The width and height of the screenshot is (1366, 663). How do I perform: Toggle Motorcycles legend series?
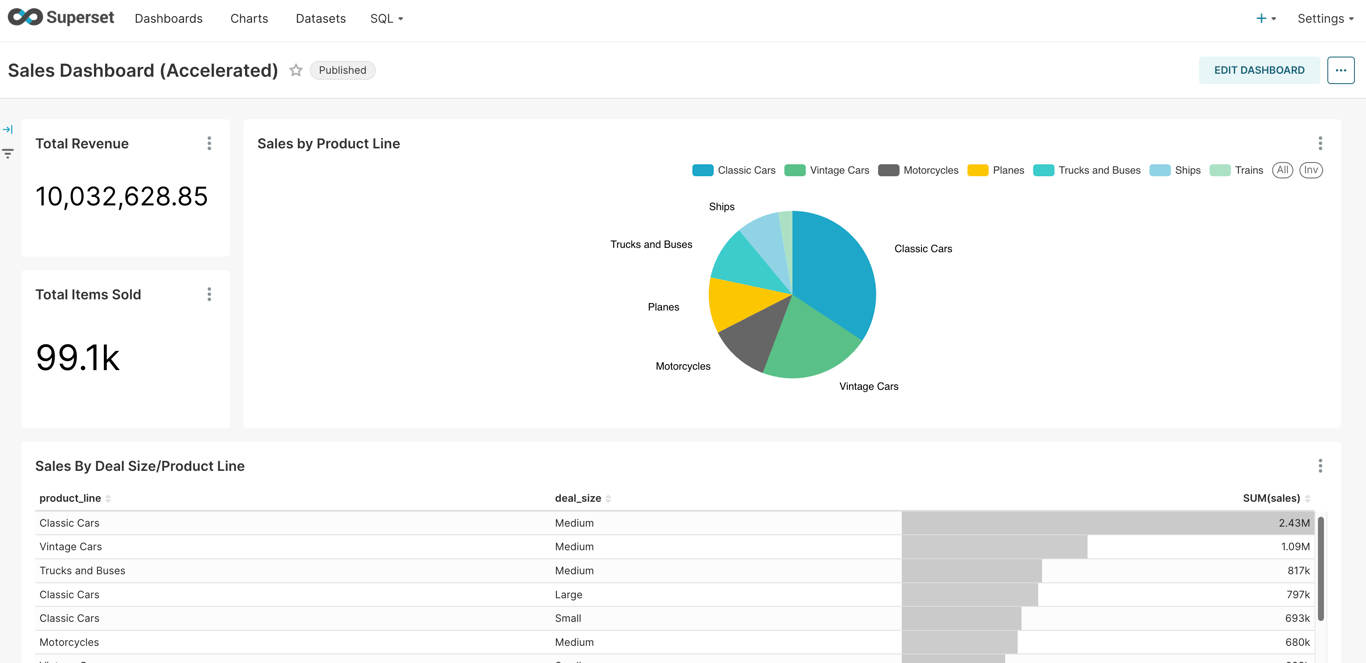[918, 170]
